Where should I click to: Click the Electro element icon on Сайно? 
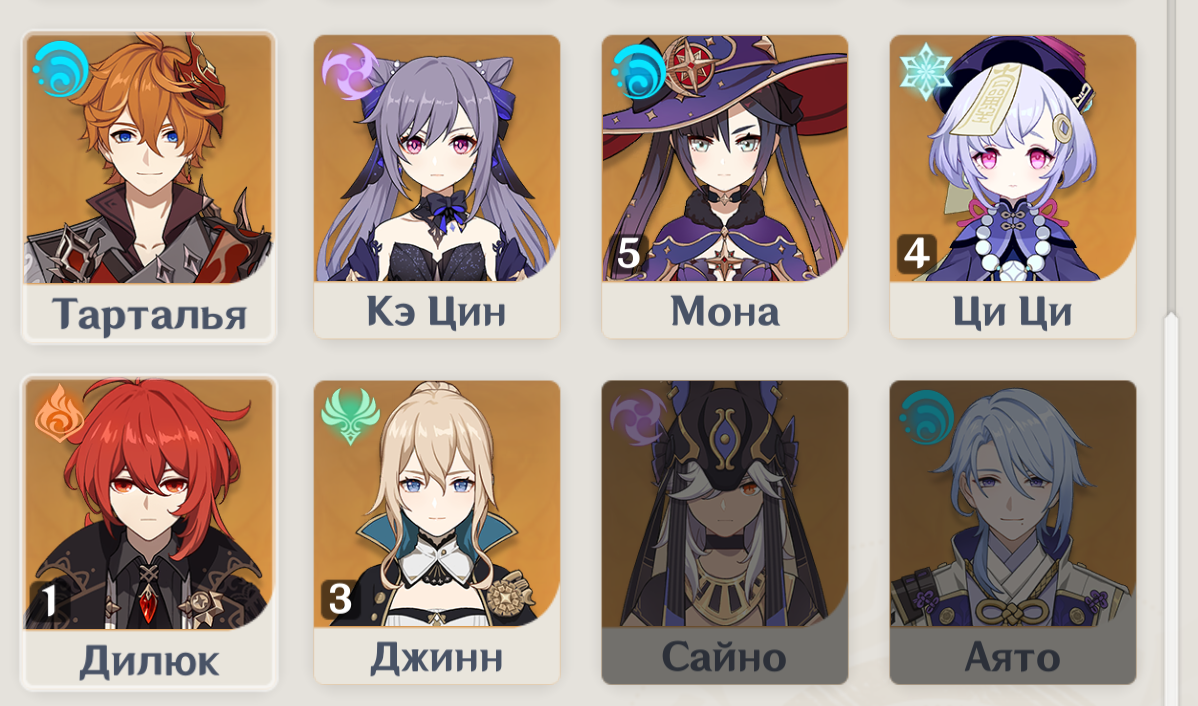pyautogui.click(x=638, y=417)
